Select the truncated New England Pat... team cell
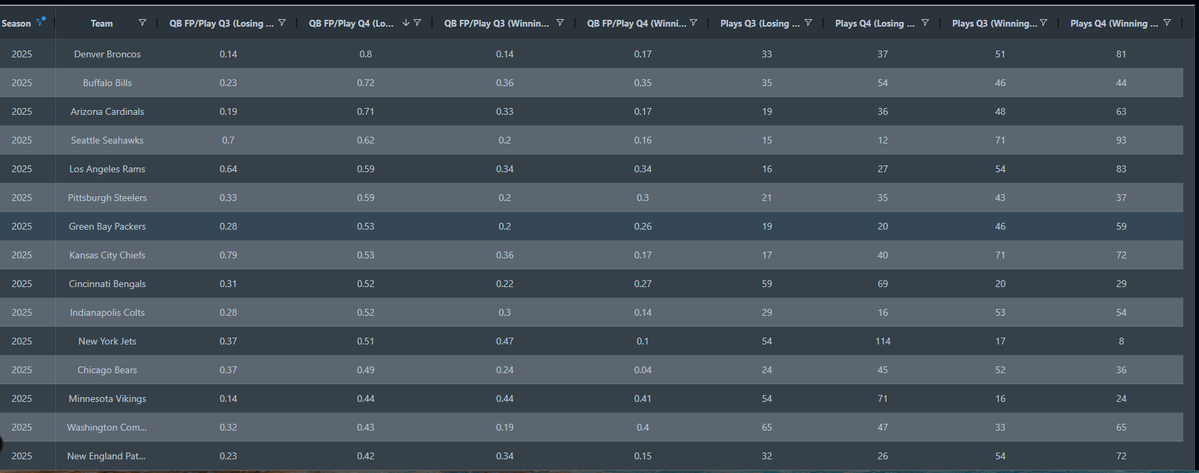Screen dimensions: 1199x473 (x=107, y=455)
